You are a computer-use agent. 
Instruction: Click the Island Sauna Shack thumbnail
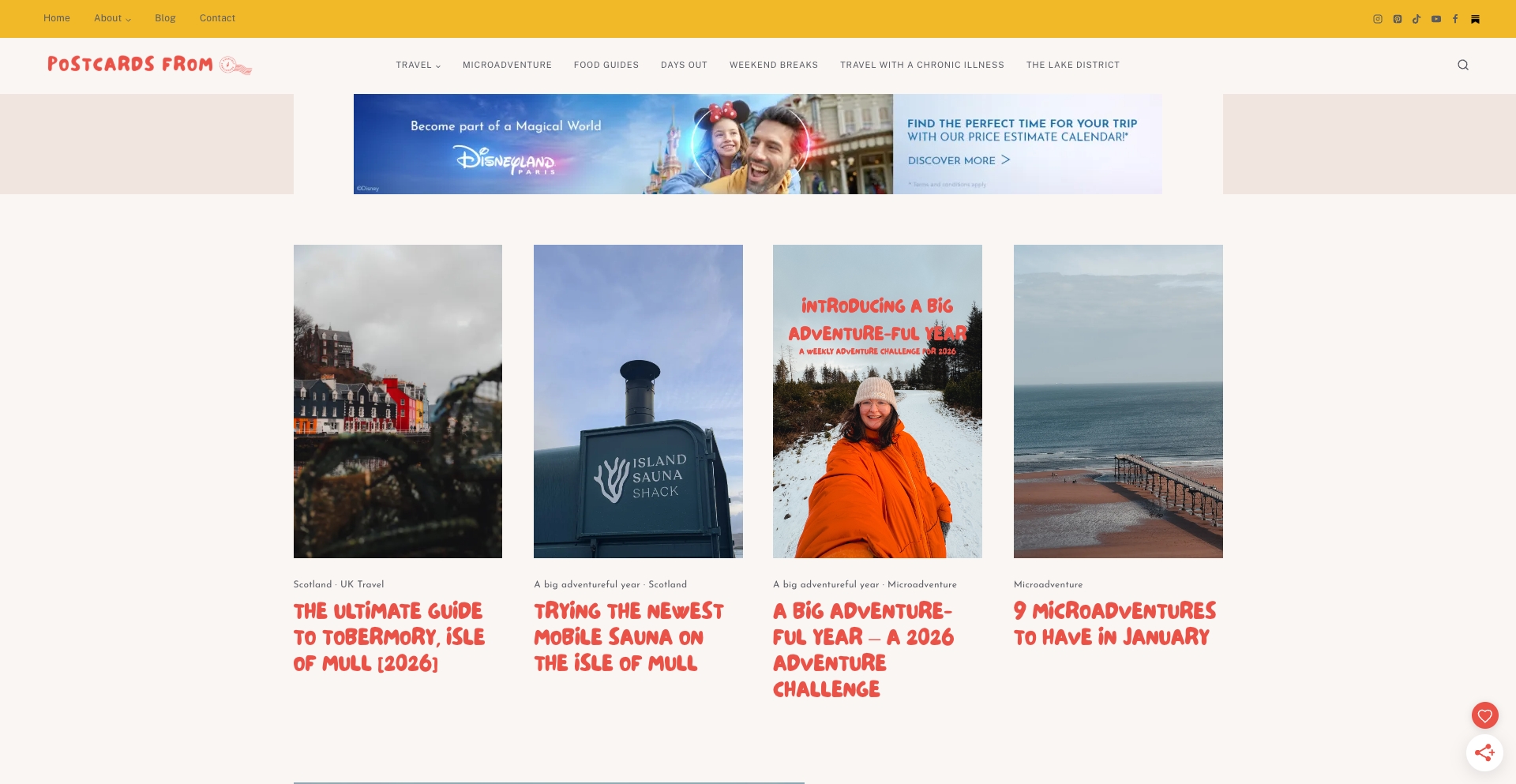(638, 401)
